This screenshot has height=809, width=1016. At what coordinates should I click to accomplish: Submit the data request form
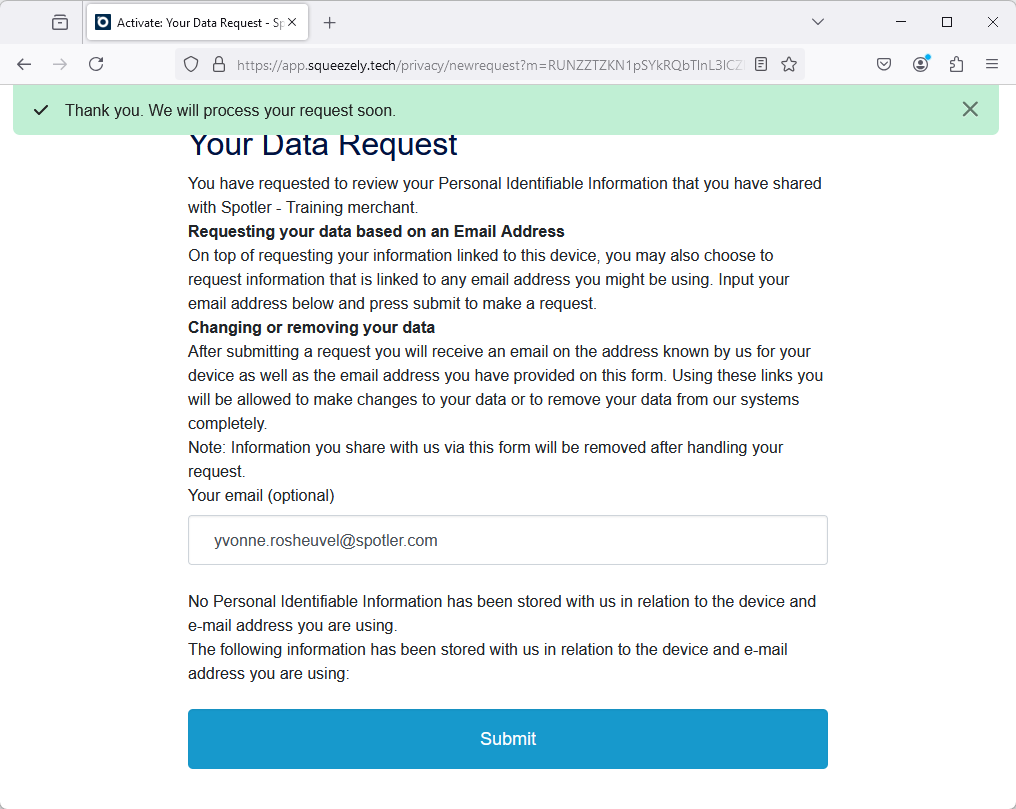coord(507,739)
